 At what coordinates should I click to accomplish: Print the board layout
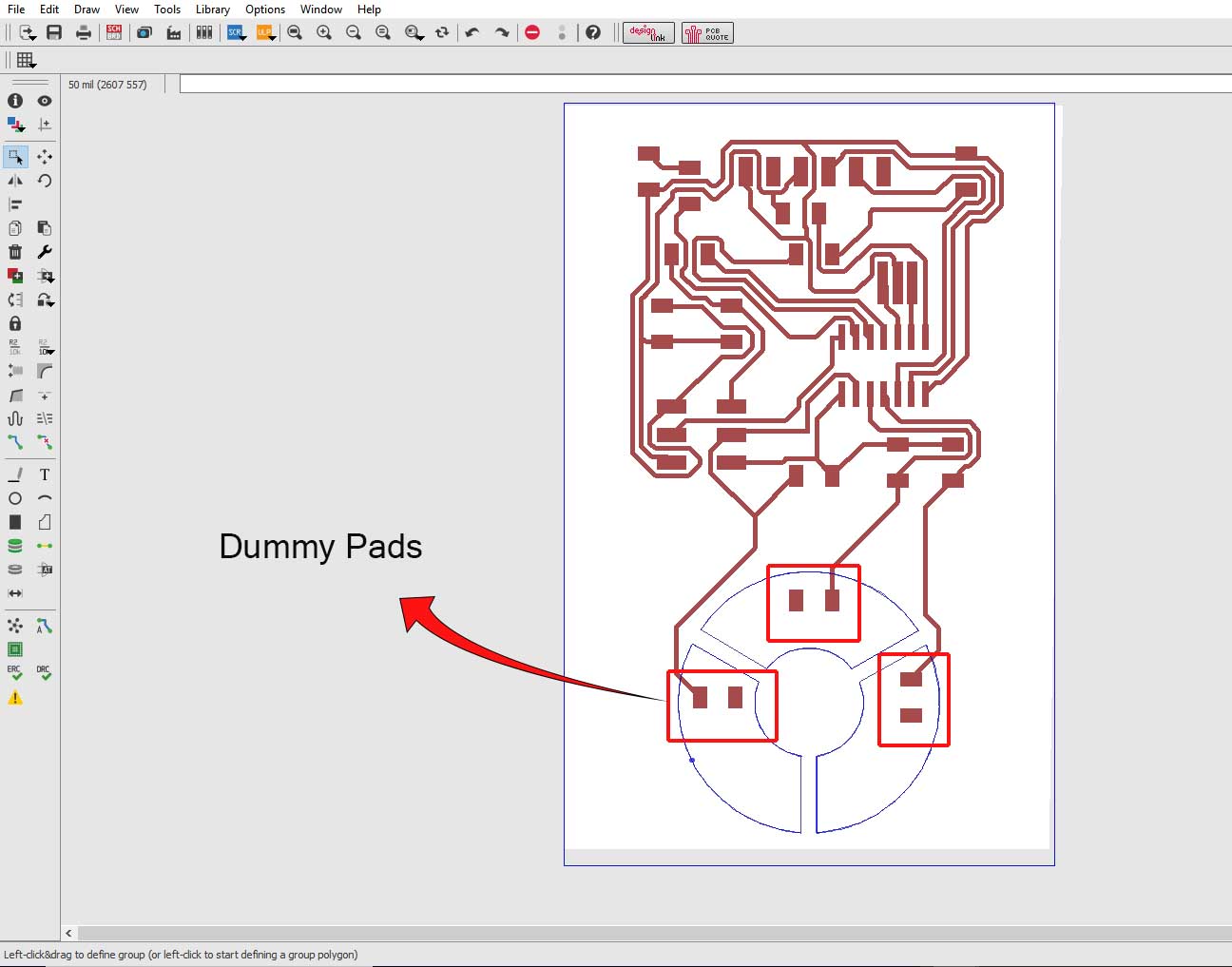[x=84, y=32]
